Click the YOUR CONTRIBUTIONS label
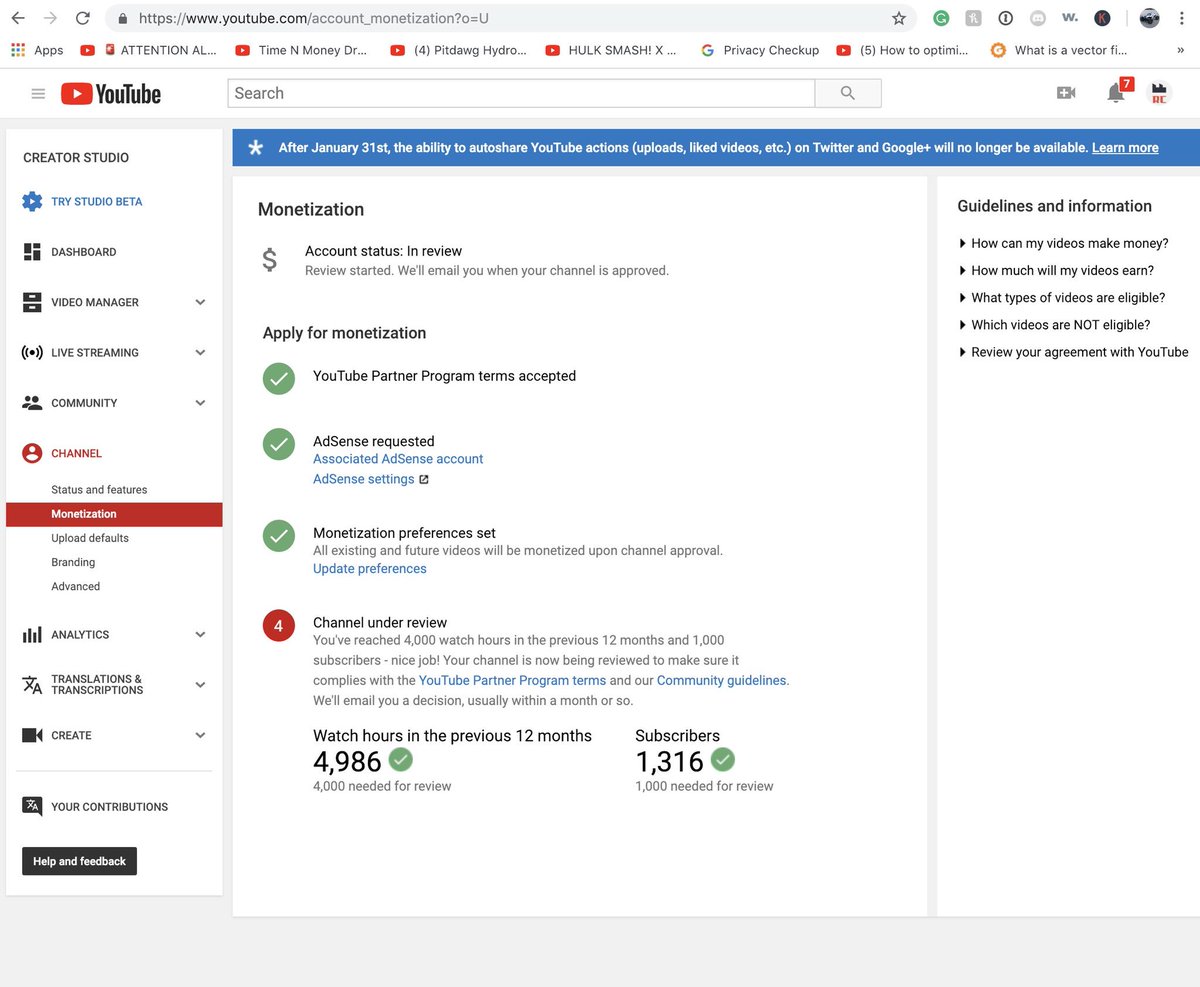Image resolution: width=1200 pixels, height=987 pixels. [110, 807]
